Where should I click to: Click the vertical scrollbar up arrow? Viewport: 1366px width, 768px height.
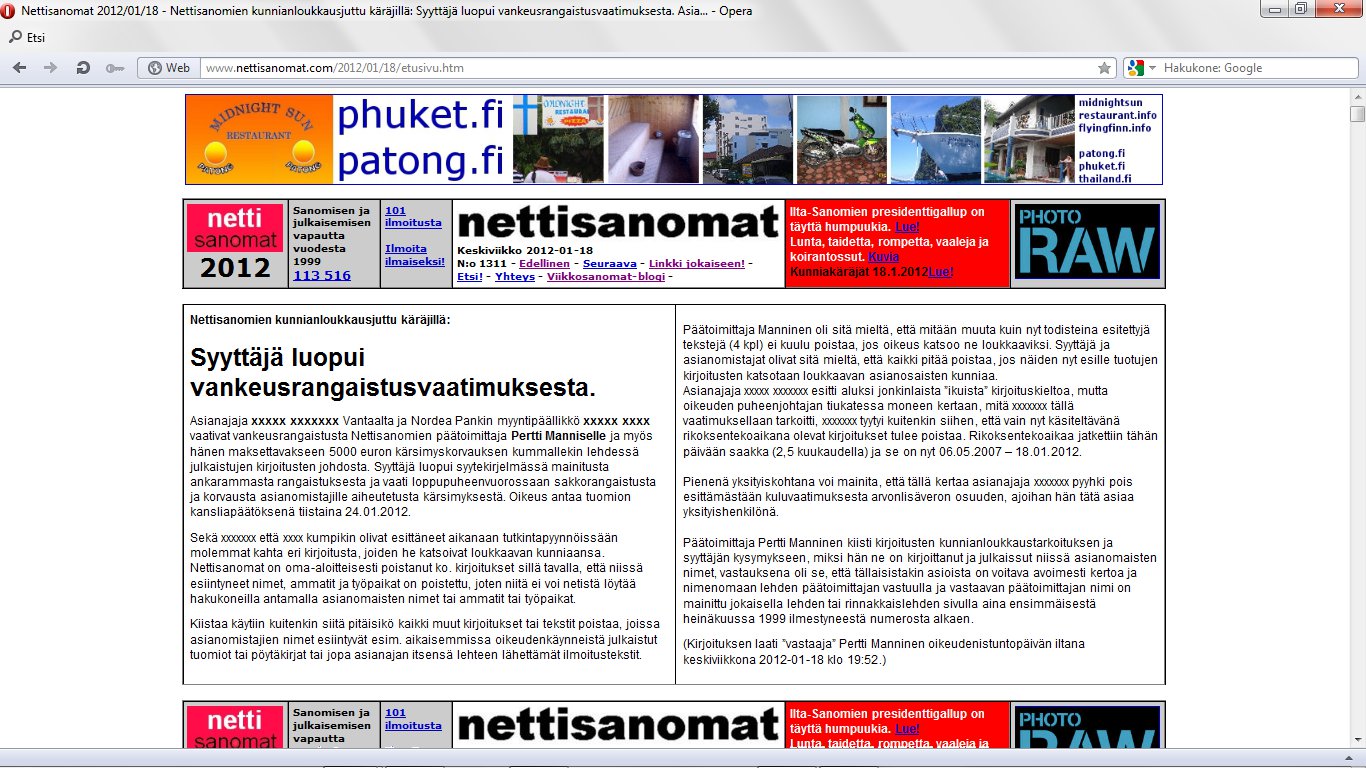[x=1357, y=94]
